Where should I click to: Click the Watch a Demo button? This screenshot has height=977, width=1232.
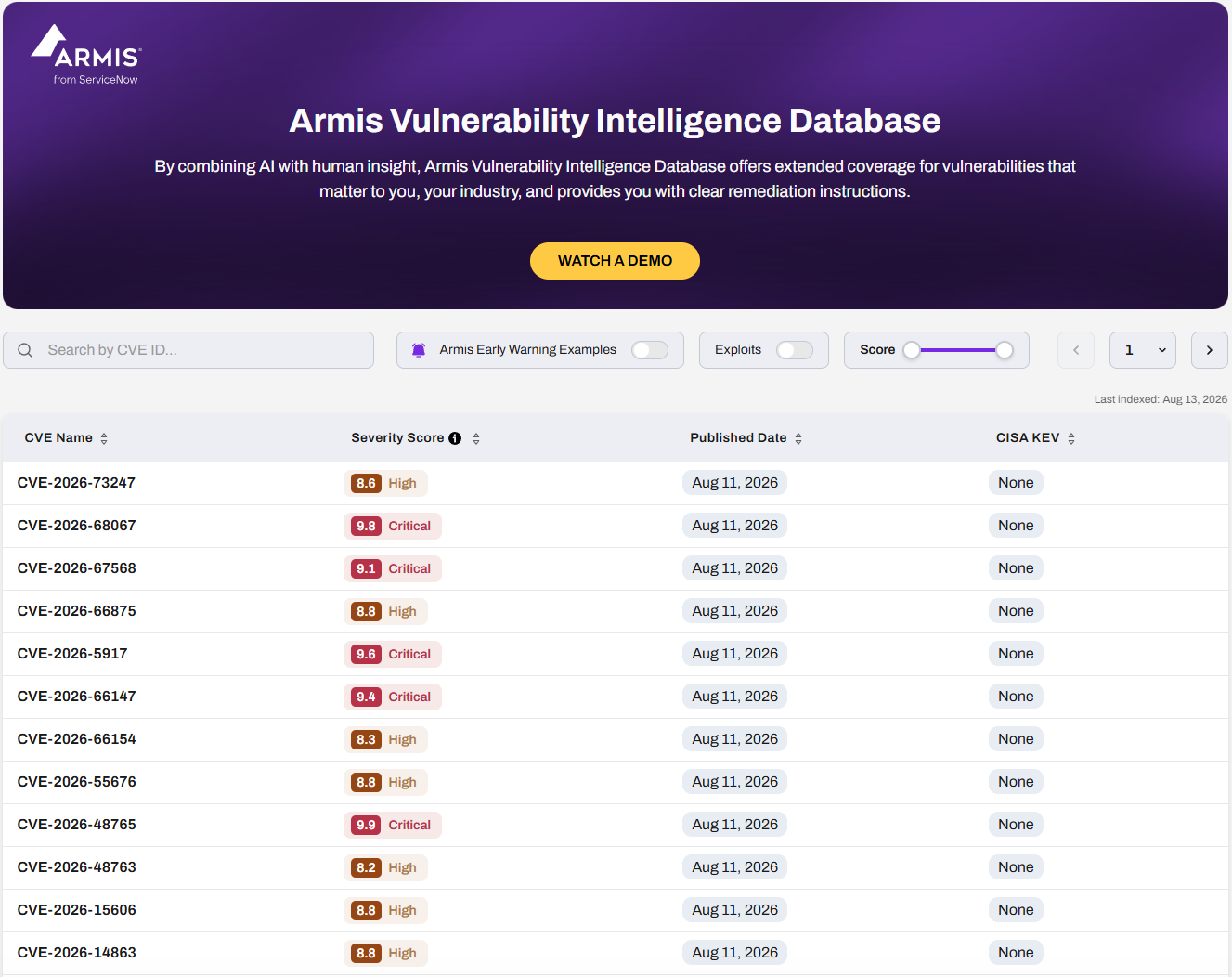(x=615, y=261)
